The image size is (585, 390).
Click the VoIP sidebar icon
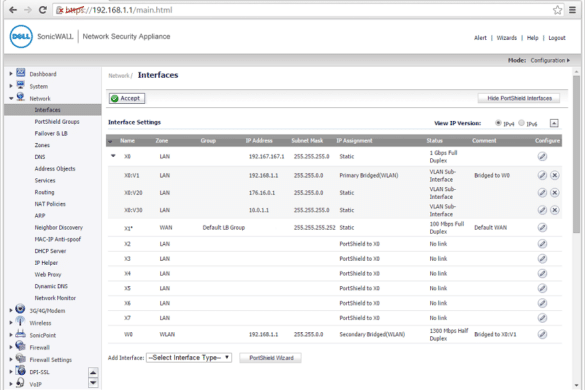(20, 383)
